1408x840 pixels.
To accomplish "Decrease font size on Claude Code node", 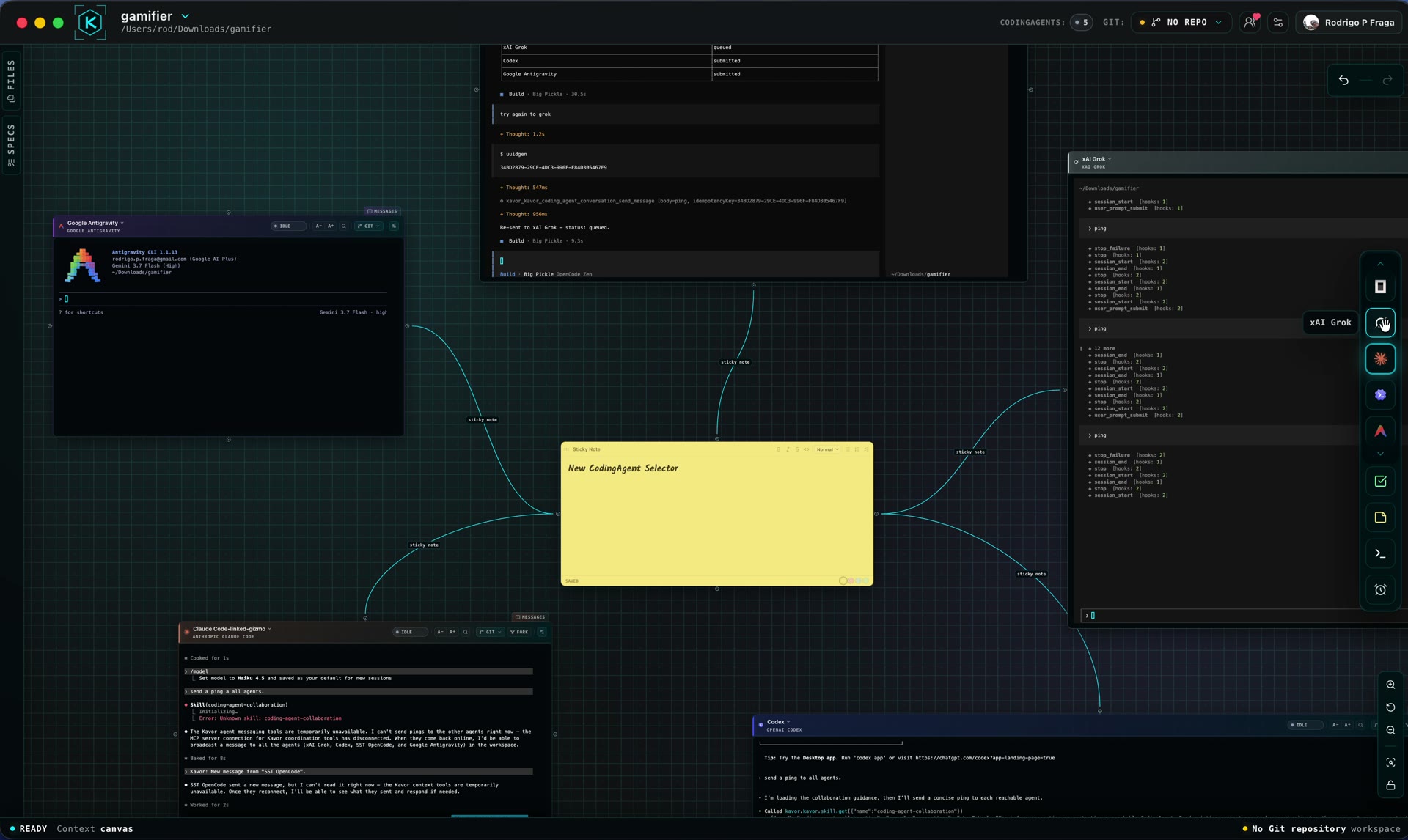I will click(440, 632).
